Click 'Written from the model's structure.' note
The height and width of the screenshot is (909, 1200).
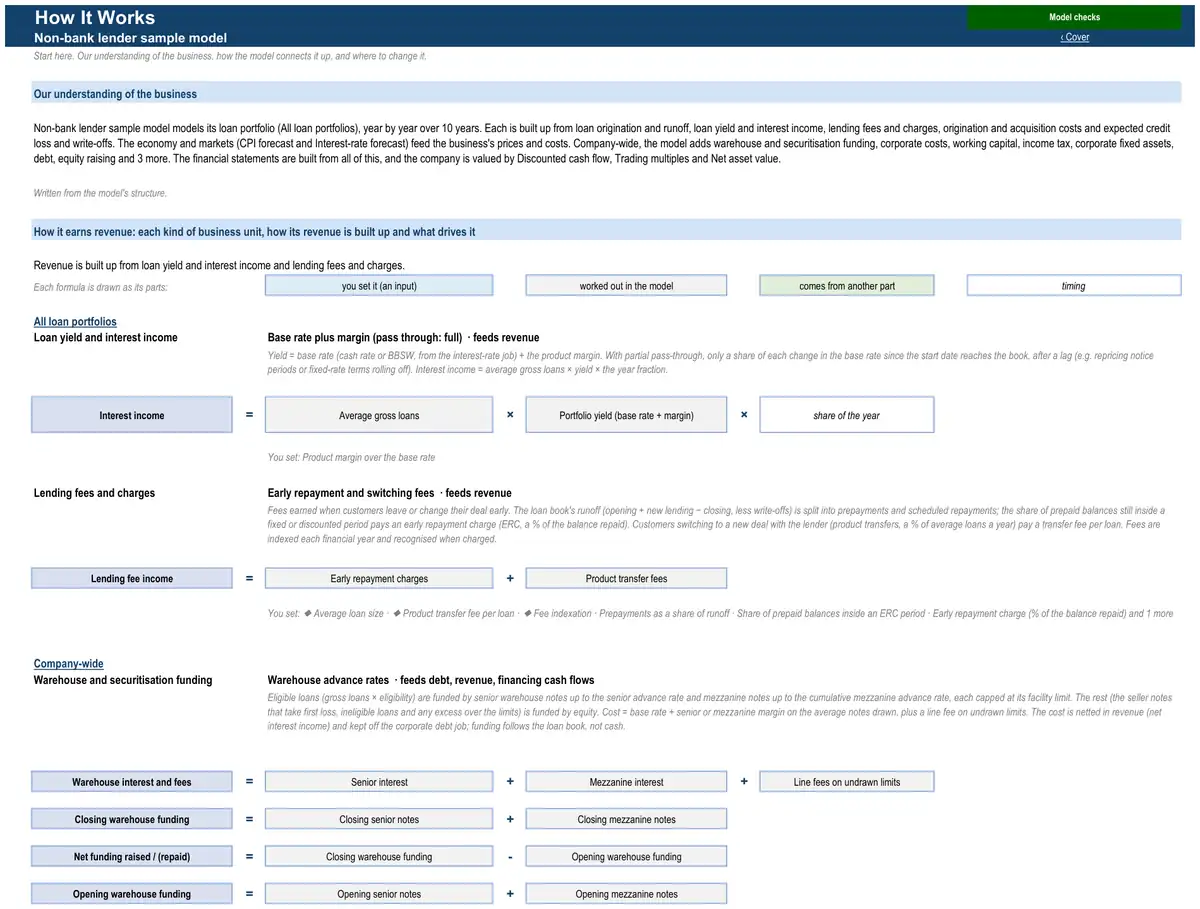pos(100,193)
